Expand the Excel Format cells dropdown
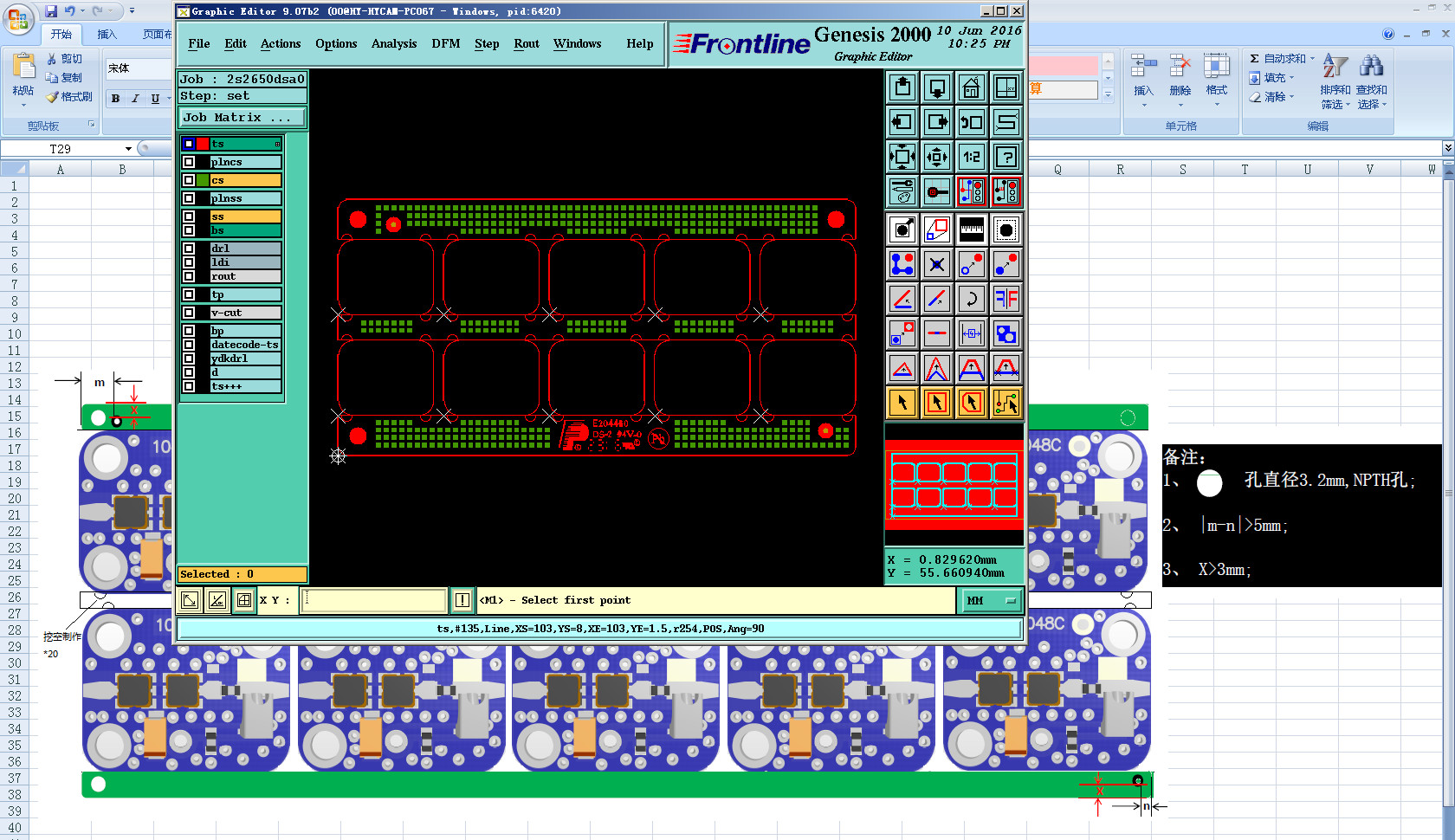The width and height of the screenshot is (1455, 840). click(1217, 106)
